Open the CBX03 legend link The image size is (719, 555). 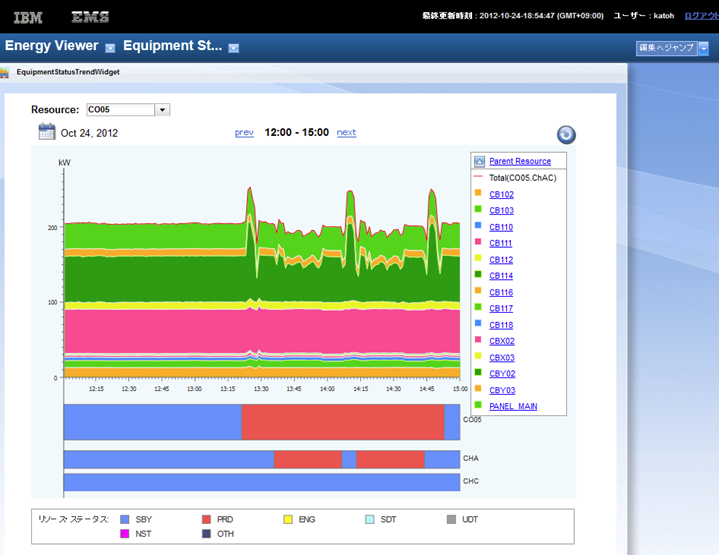pos(502,357)
